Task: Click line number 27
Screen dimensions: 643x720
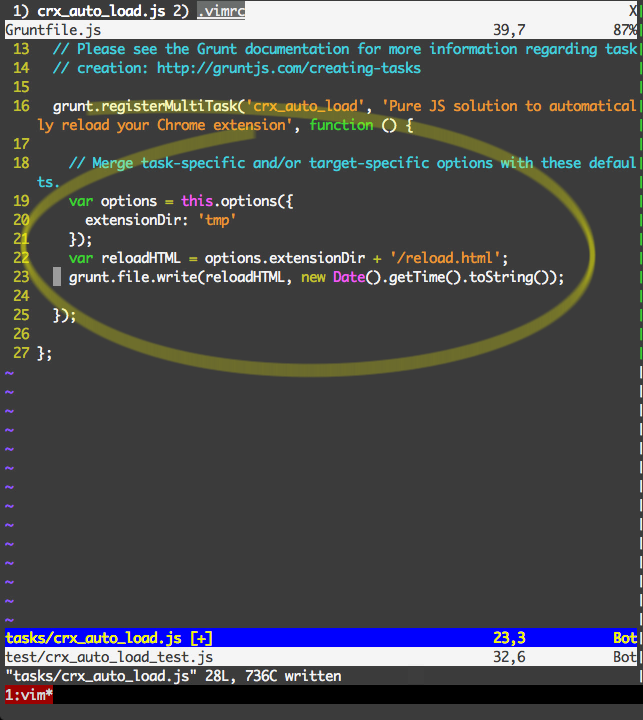Action: click(21, 353)
